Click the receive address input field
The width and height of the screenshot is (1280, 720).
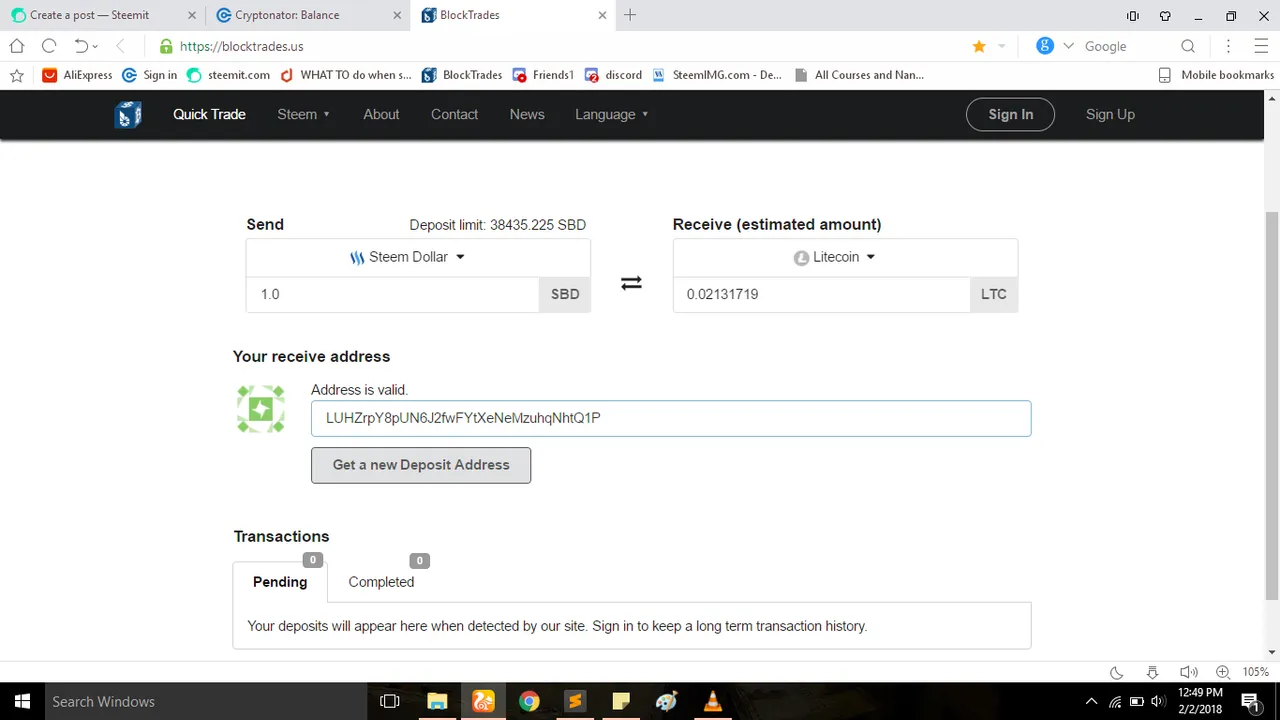tap(671, 418)
